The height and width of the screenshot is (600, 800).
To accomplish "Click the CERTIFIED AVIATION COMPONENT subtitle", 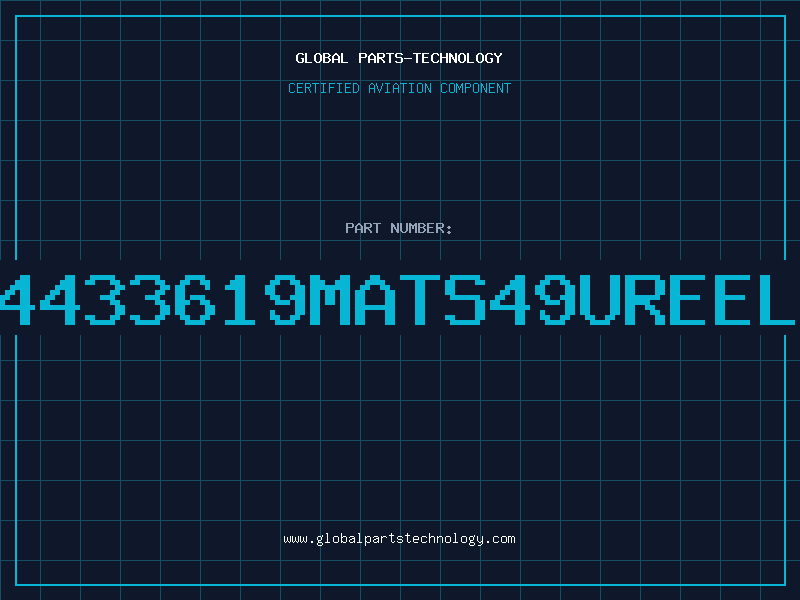I will pos(399,88).
